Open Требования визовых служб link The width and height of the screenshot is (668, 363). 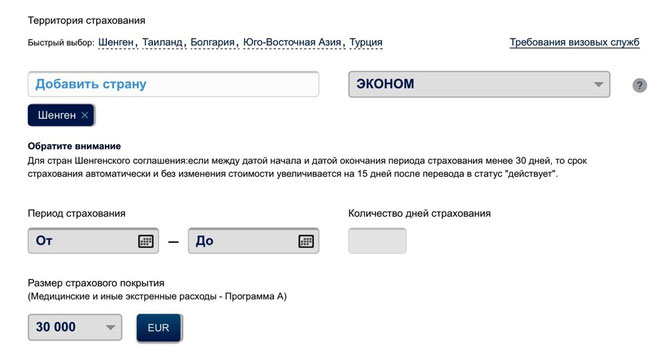pyautogui.click(x=574, y=42)
